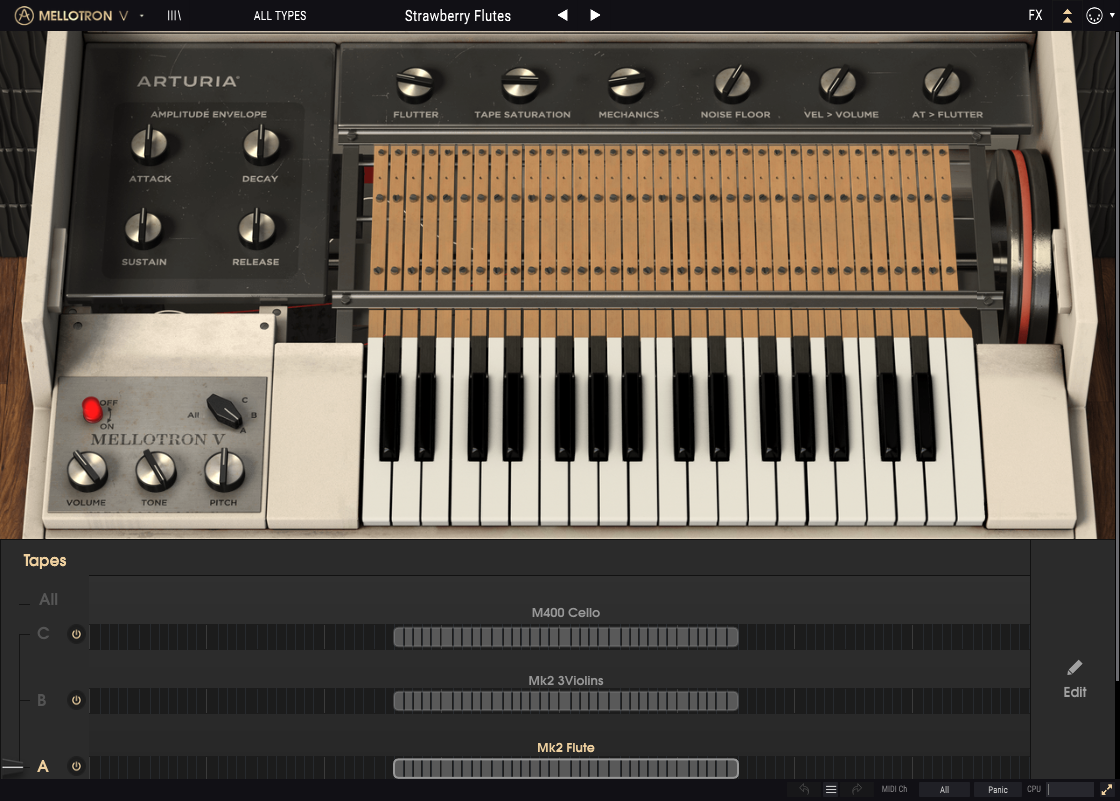Undo the last action

click(x=805, y=788)
